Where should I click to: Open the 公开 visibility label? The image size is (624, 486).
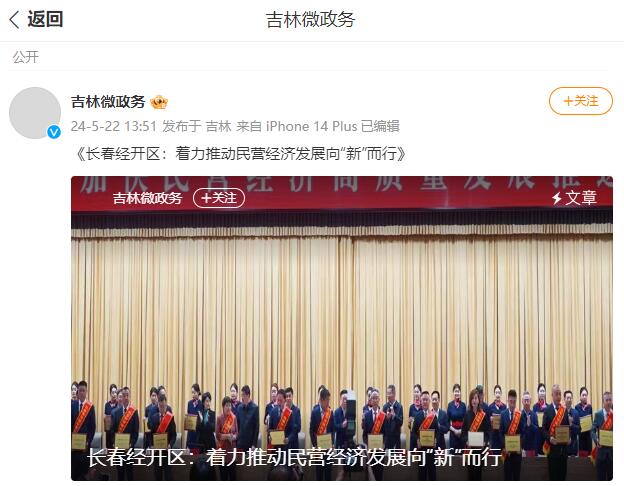tap(25, 57)
